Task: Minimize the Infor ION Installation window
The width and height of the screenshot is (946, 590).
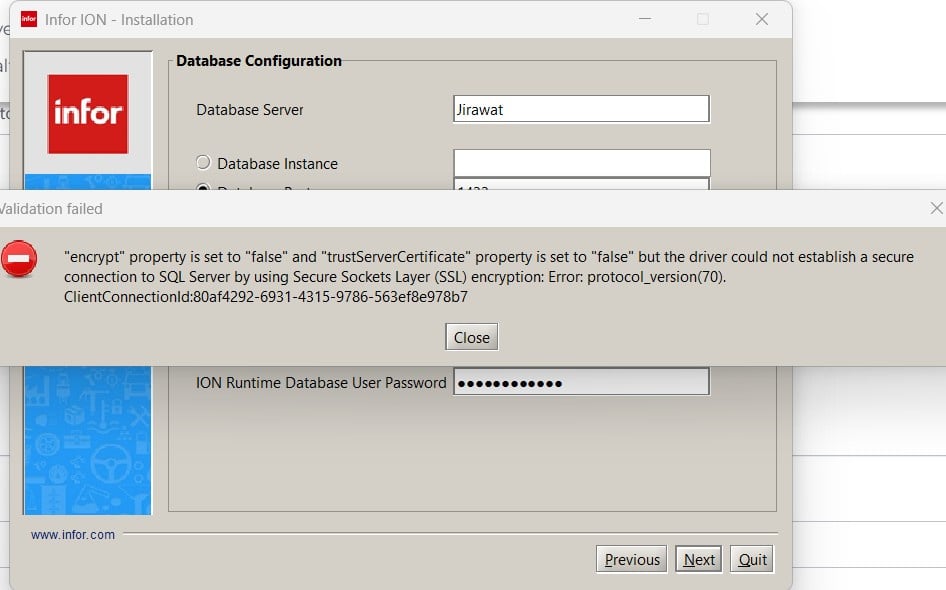Action: pos(645,19)
